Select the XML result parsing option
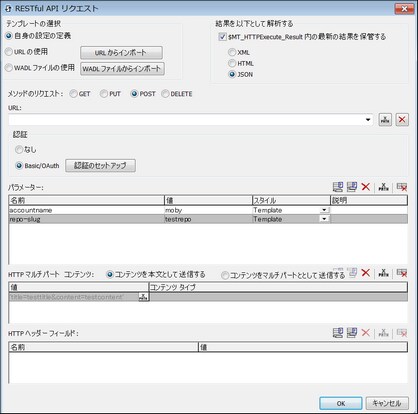 232,52
